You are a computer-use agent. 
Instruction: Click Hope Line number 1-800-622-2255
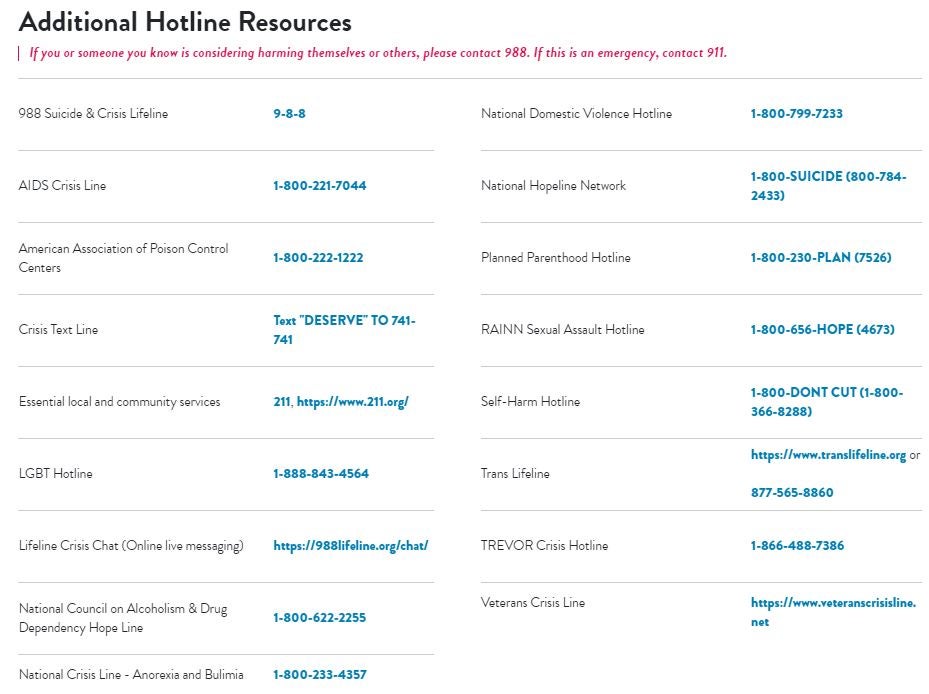(x=319, y=618)
